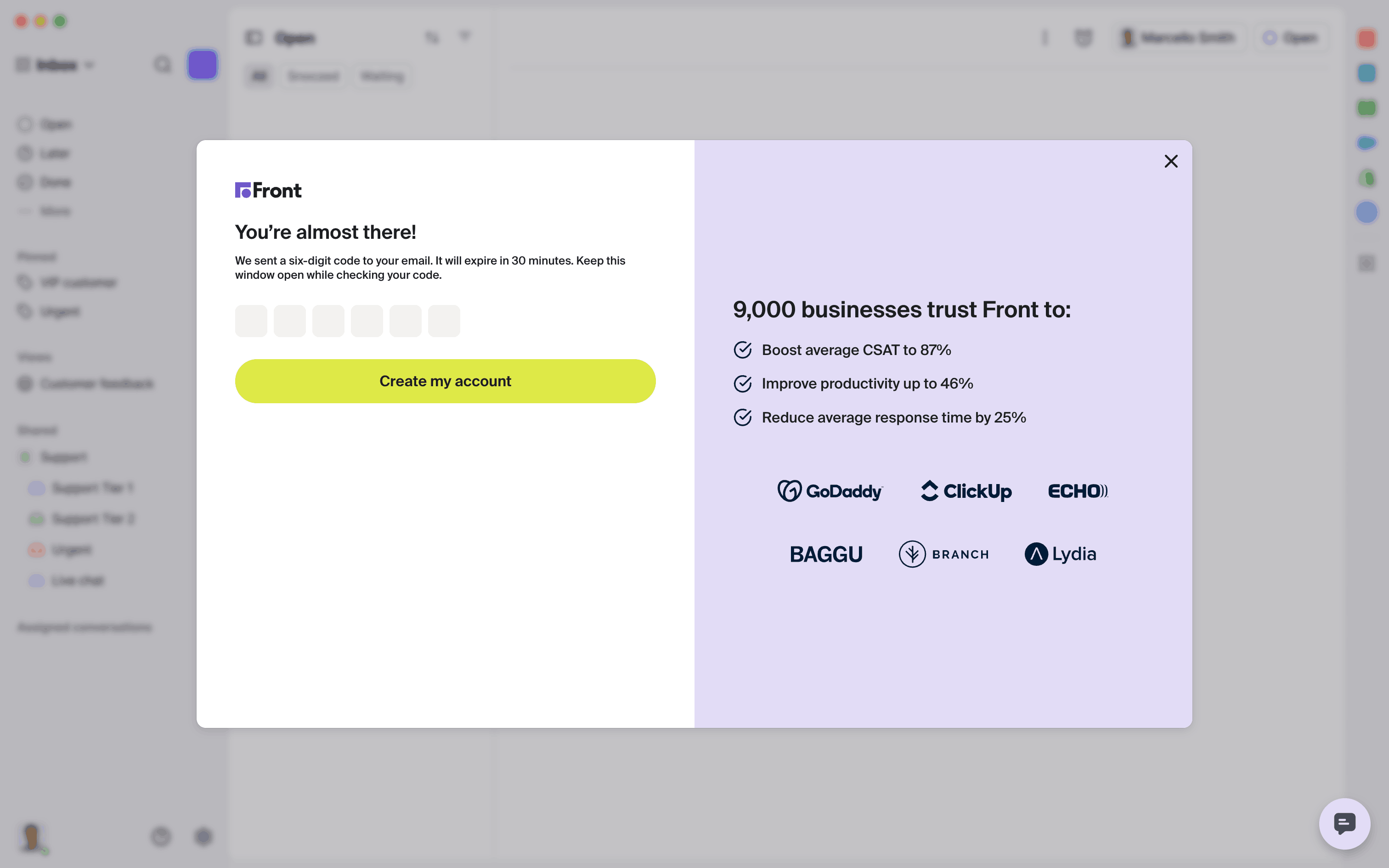The image size is (1389, 868).
Task: Open the chat support bubble icon
Action: click(x=1344, y=823)
